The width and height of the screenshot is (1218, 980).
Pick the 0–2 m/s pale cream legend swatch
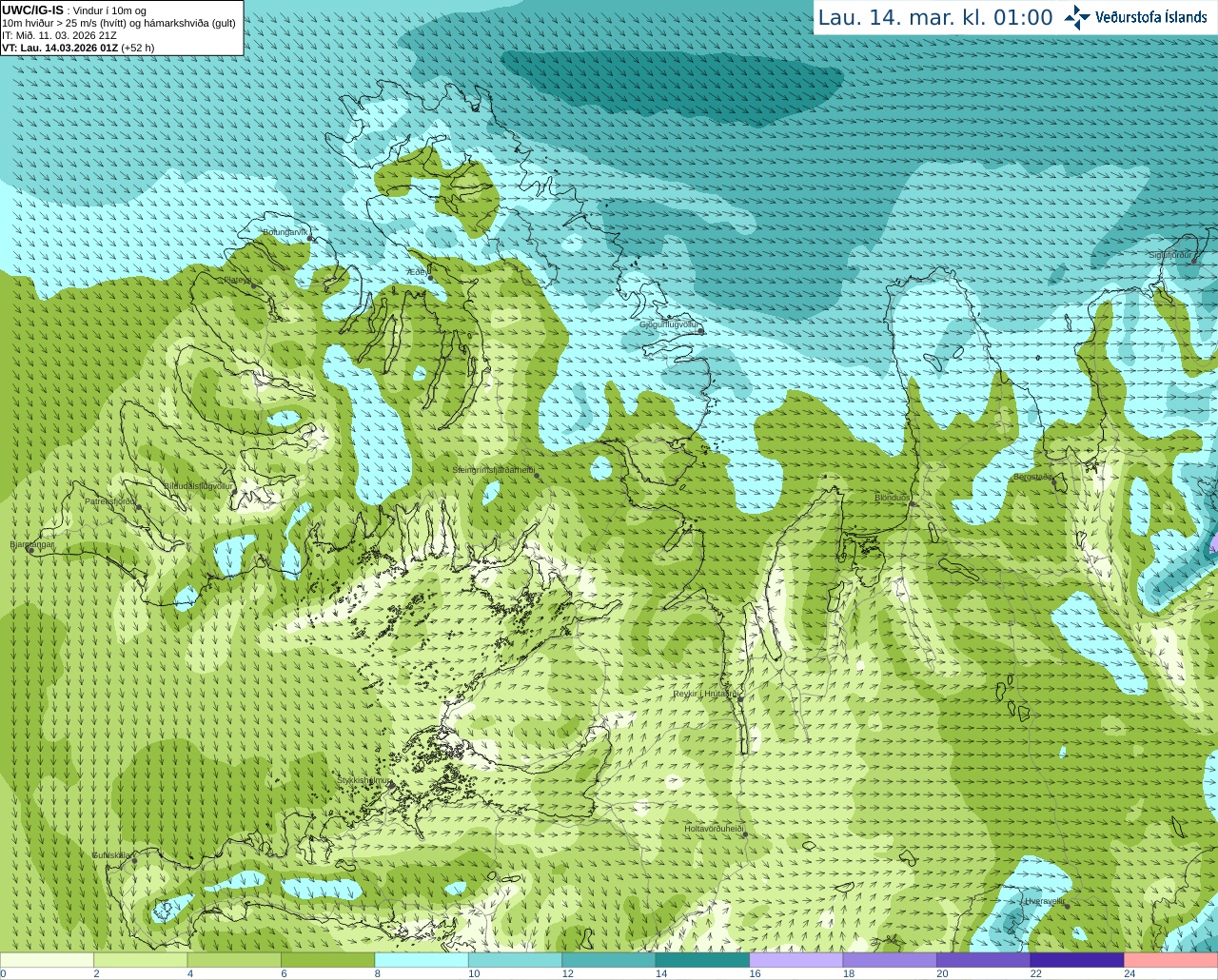tap(47, 960)
